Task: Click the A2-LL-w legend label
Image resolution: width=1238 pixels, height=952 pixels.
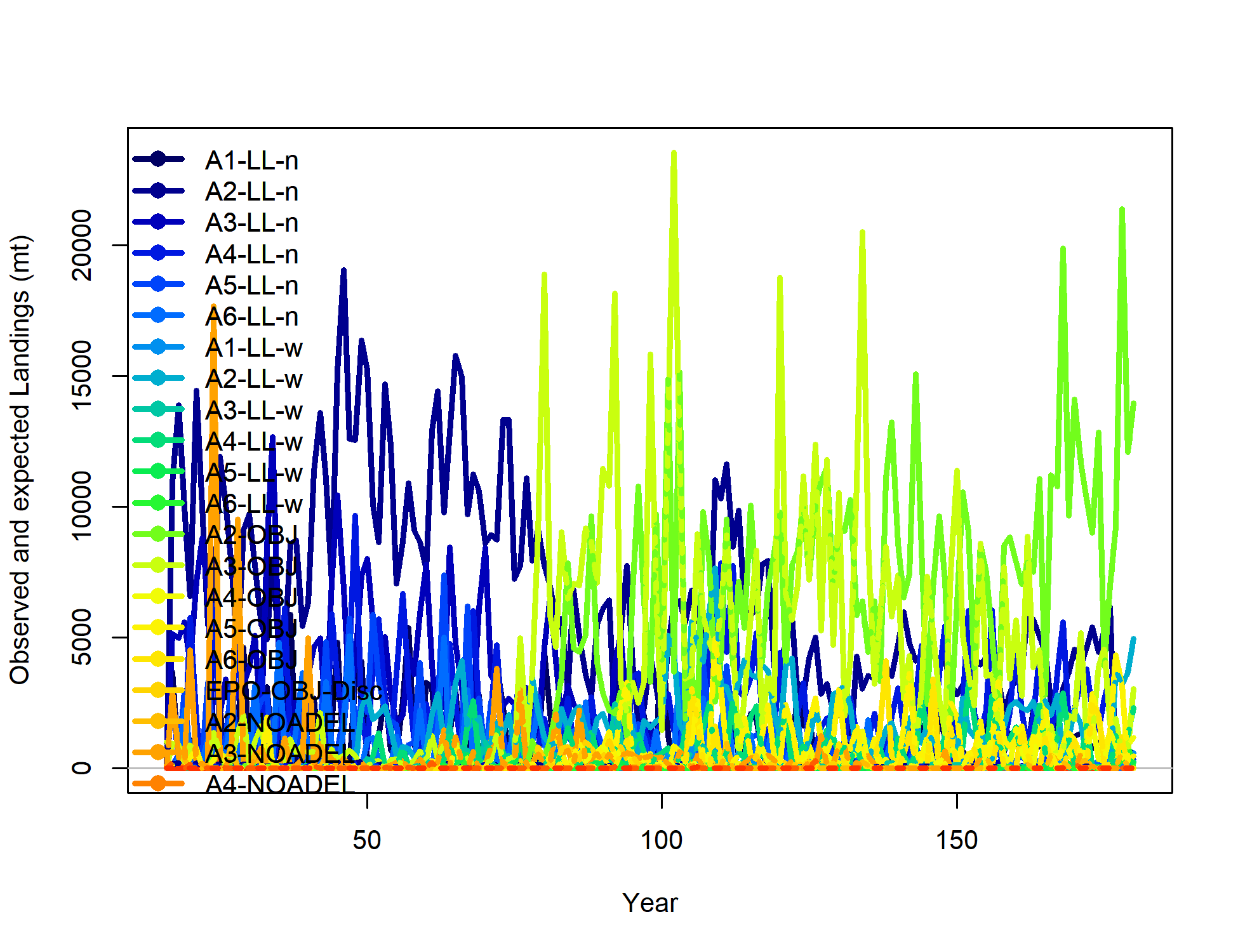Action: (x=254, y=379)
